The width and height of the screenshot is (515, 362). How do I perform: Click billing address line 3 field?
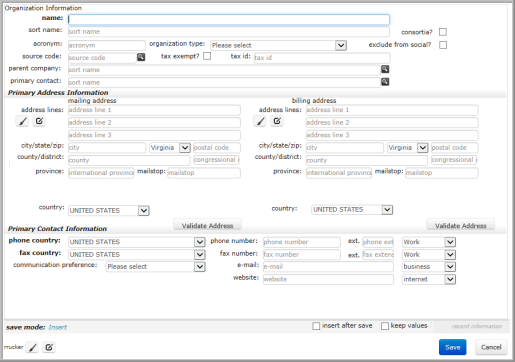coord(392,135)
